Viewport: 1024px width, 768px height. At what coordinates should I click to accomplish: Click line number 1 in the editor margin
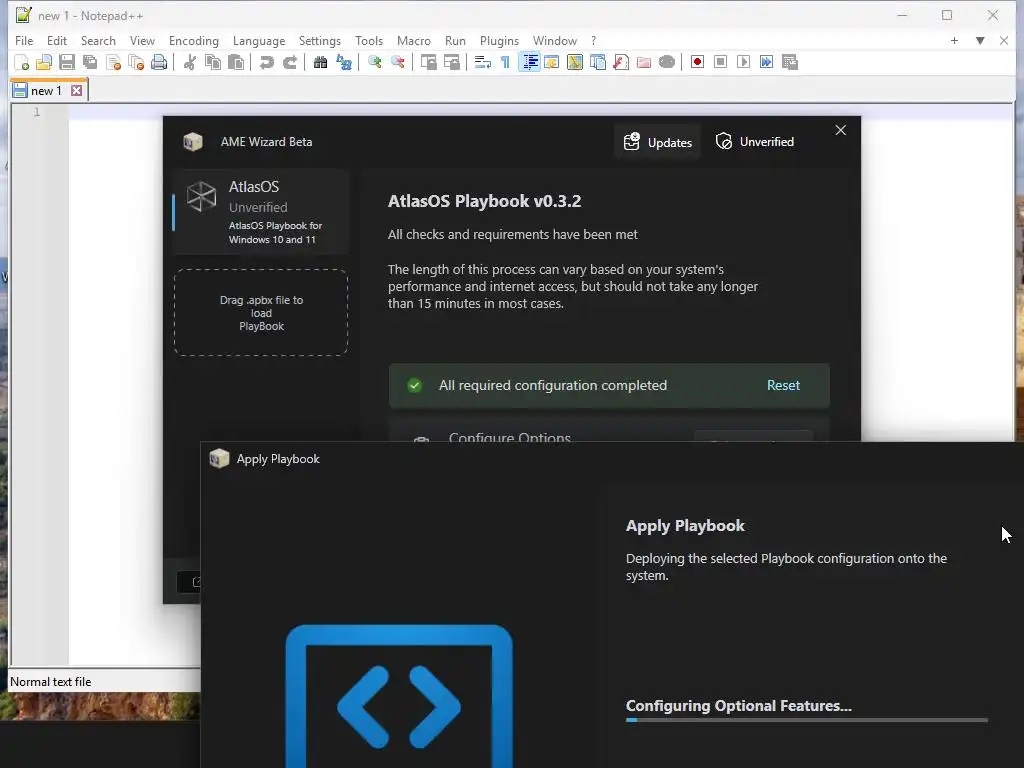point(37,112)
